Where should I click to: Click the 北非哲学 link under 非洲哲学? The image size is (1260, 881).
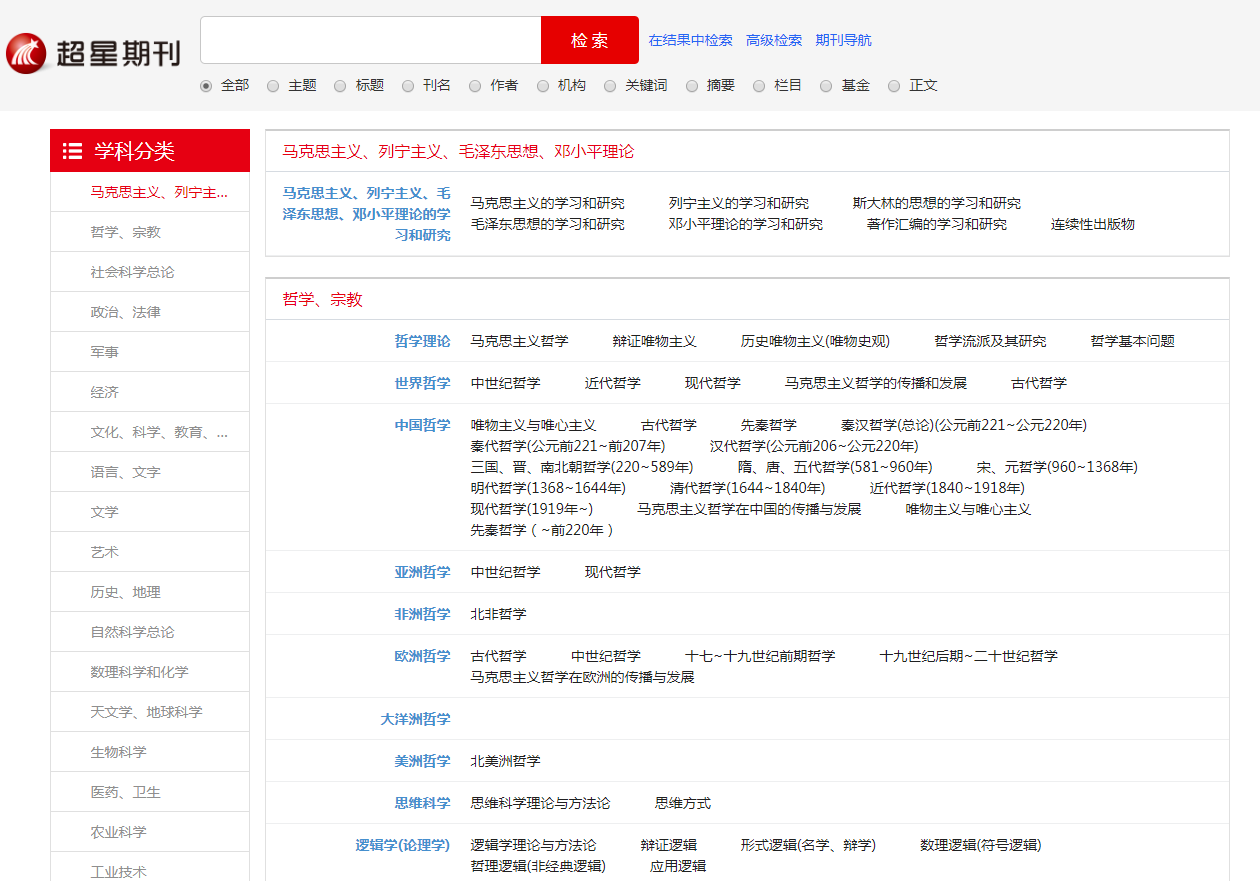[x=498, y=614]
